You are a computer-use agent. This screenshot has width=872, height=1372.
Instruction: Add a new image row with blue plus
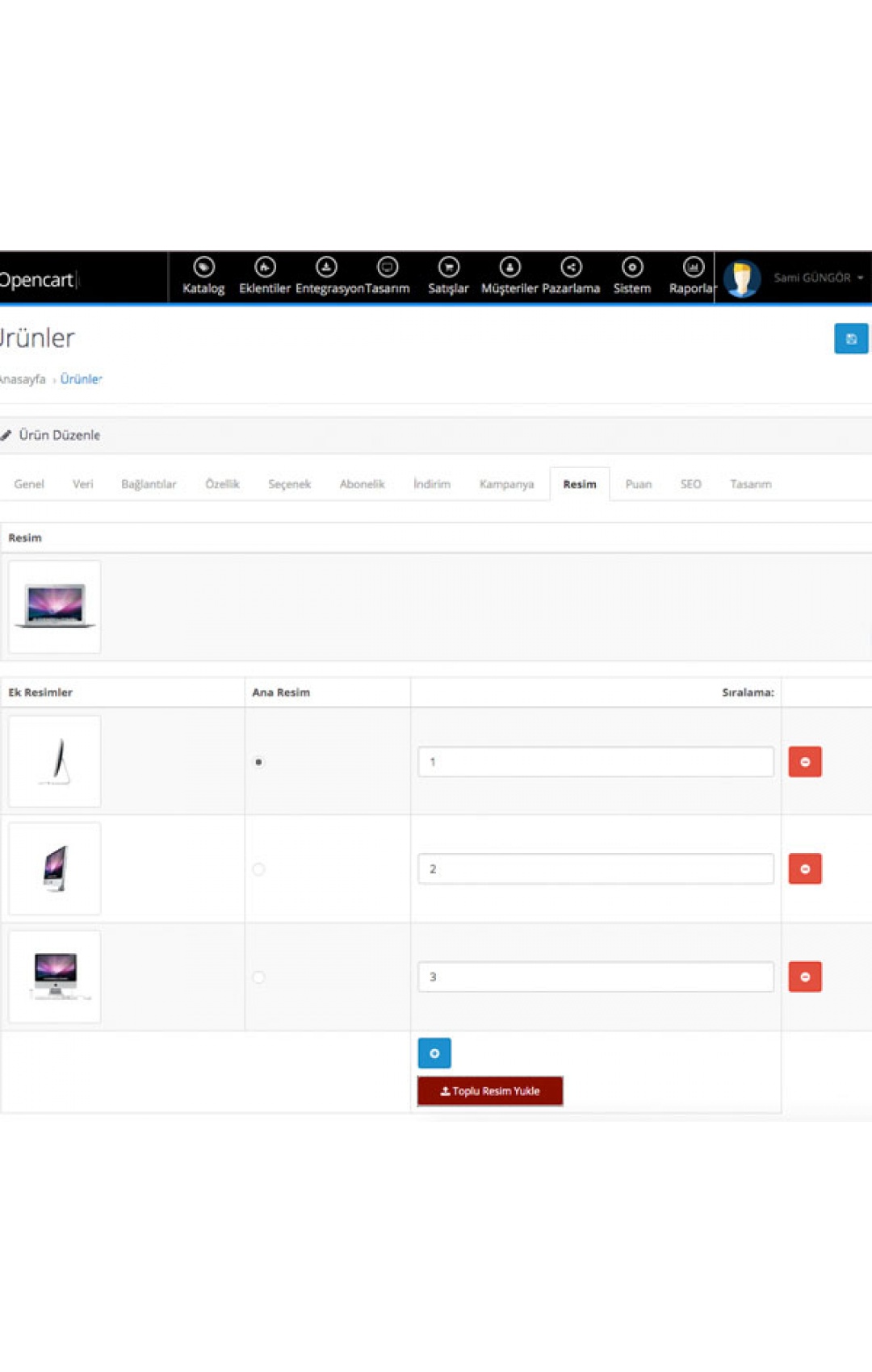point(434,1053)
